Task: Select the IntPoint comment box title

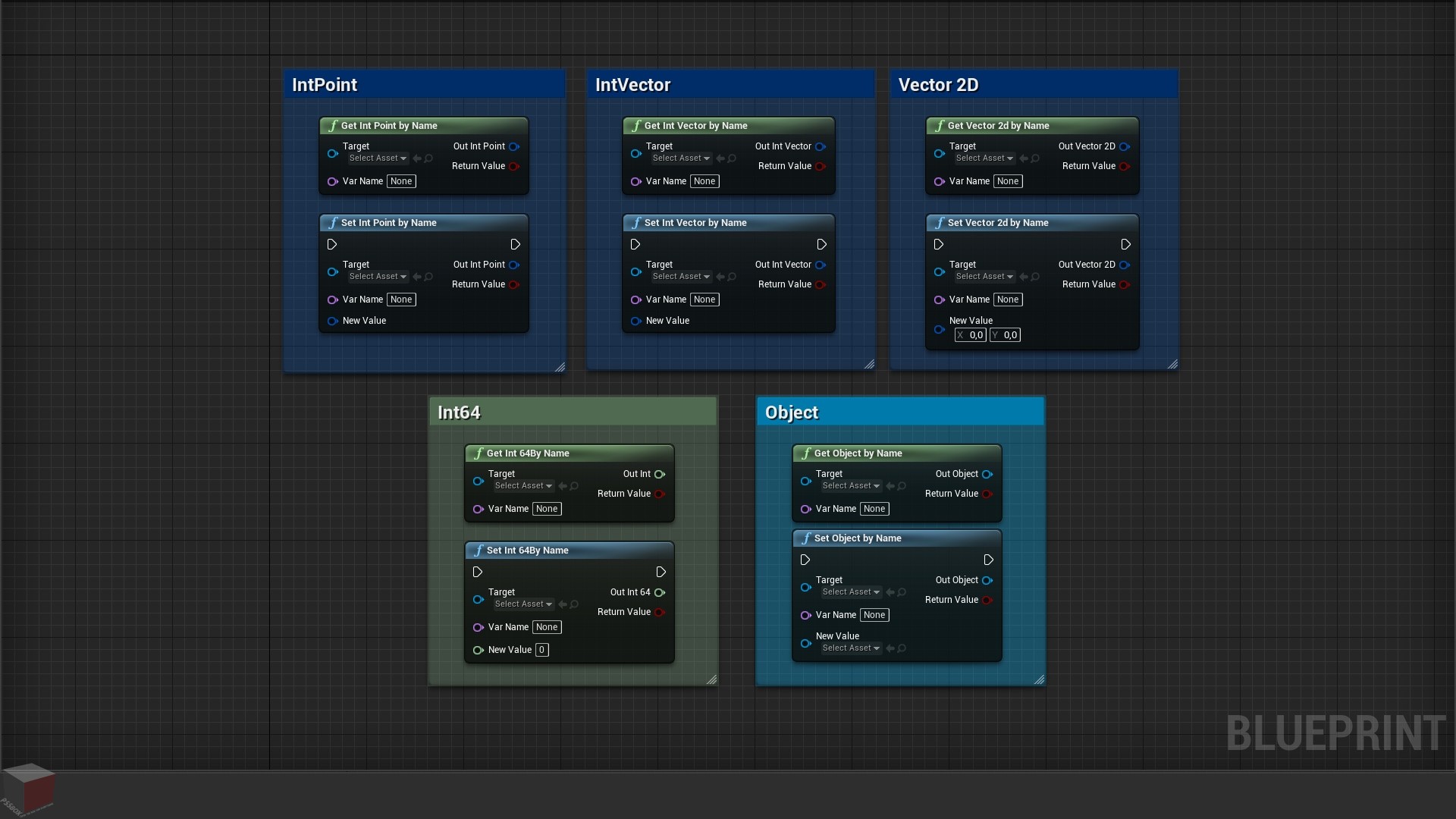Action: click(x=325, y=85)
